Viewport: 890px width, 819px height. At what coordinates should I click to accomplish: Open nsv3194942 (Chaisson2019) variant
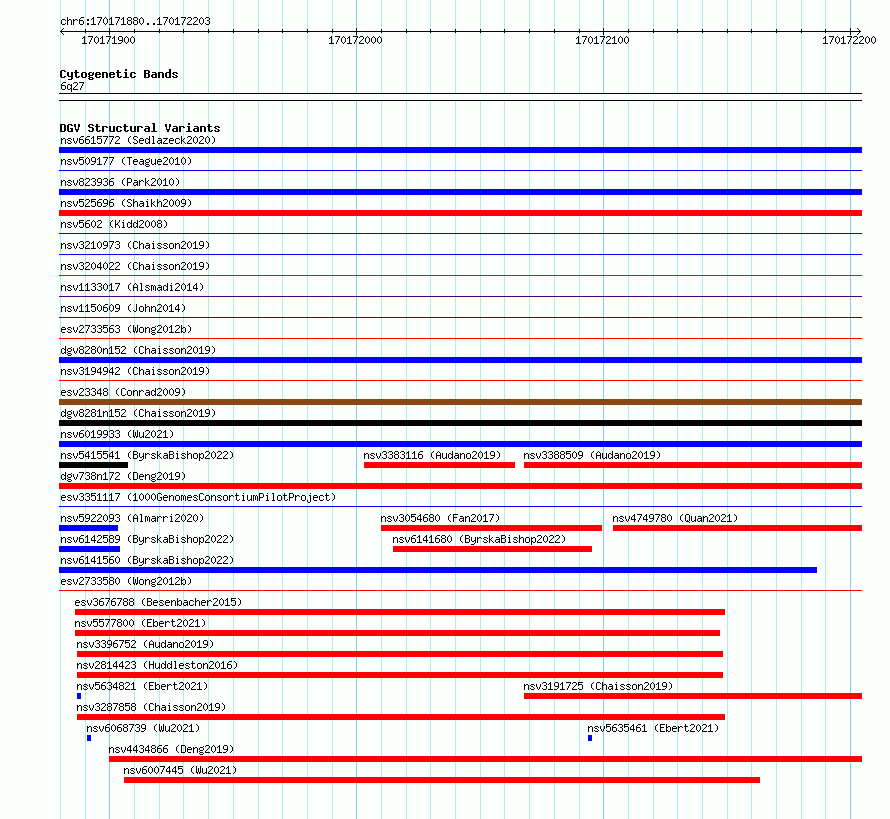(x=135, y=371)
